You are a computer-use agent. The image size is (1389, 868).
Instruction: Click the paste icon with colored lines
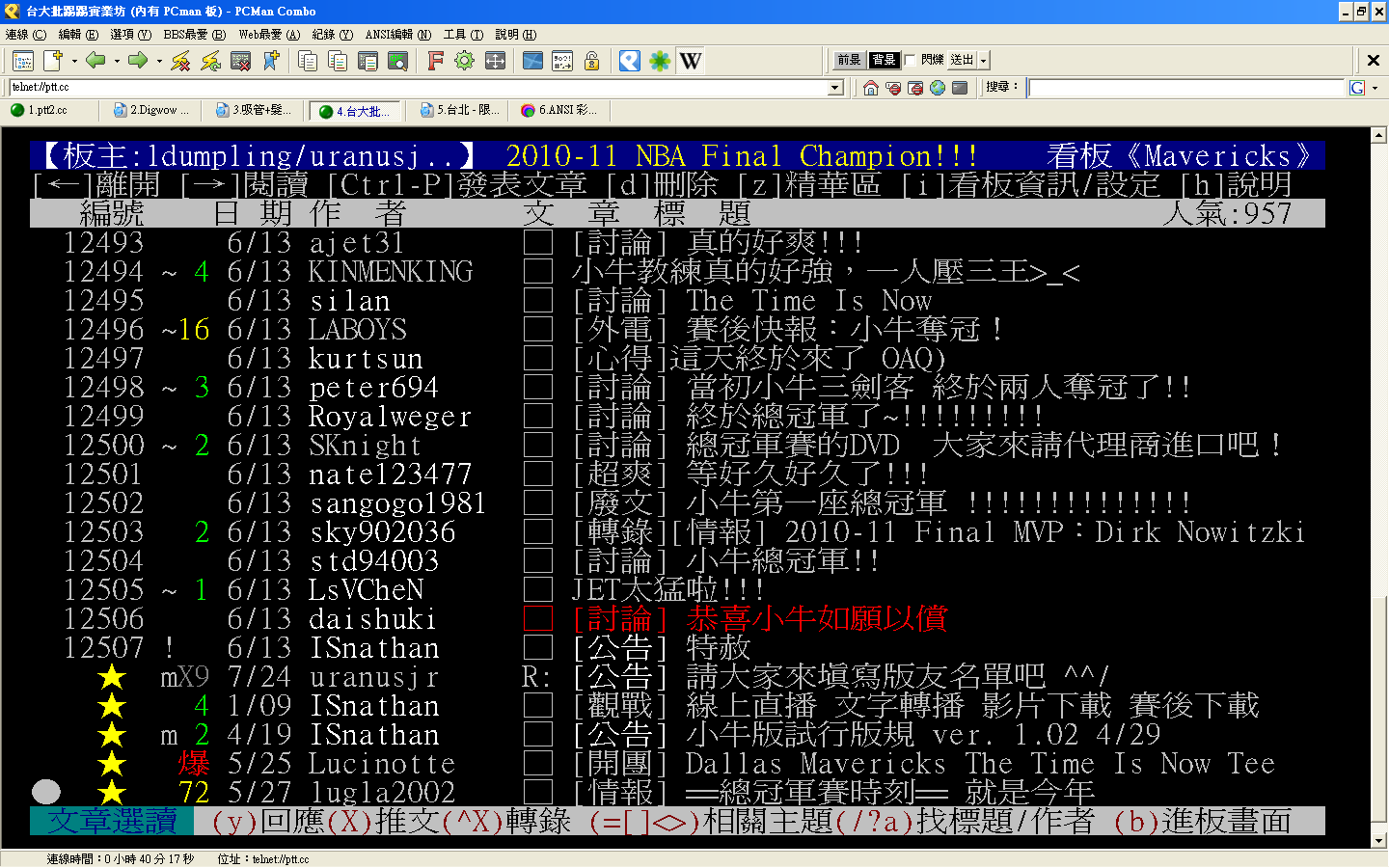tap(368, 61)
